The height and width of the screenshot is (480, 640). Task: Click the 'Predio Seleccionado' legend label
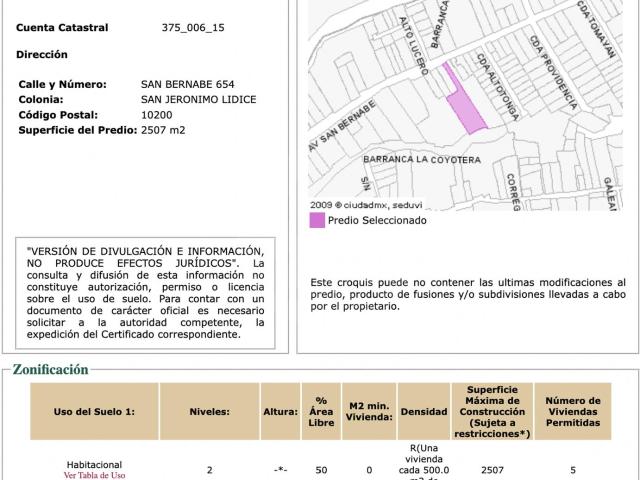pyautogui.click(x=377, y=220)
